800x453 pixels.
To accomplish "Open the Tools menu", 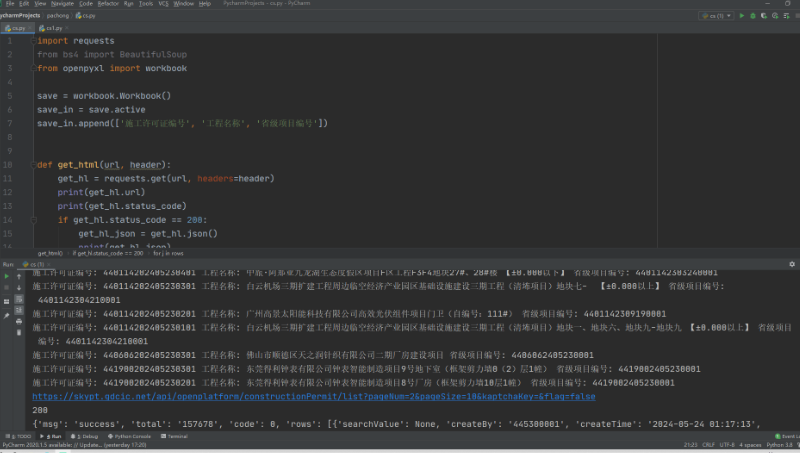I will [x=146, y=4].
